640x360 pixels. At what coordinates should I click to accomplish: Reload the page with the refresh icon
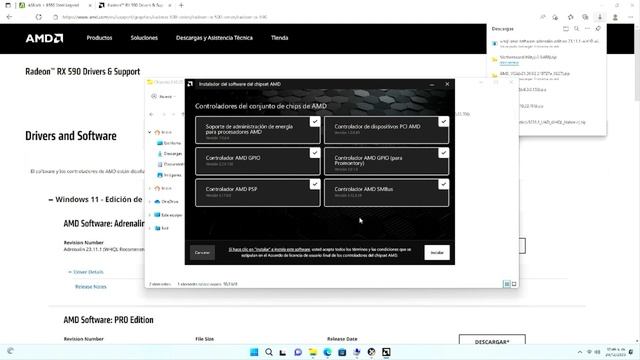pos(38,17)
